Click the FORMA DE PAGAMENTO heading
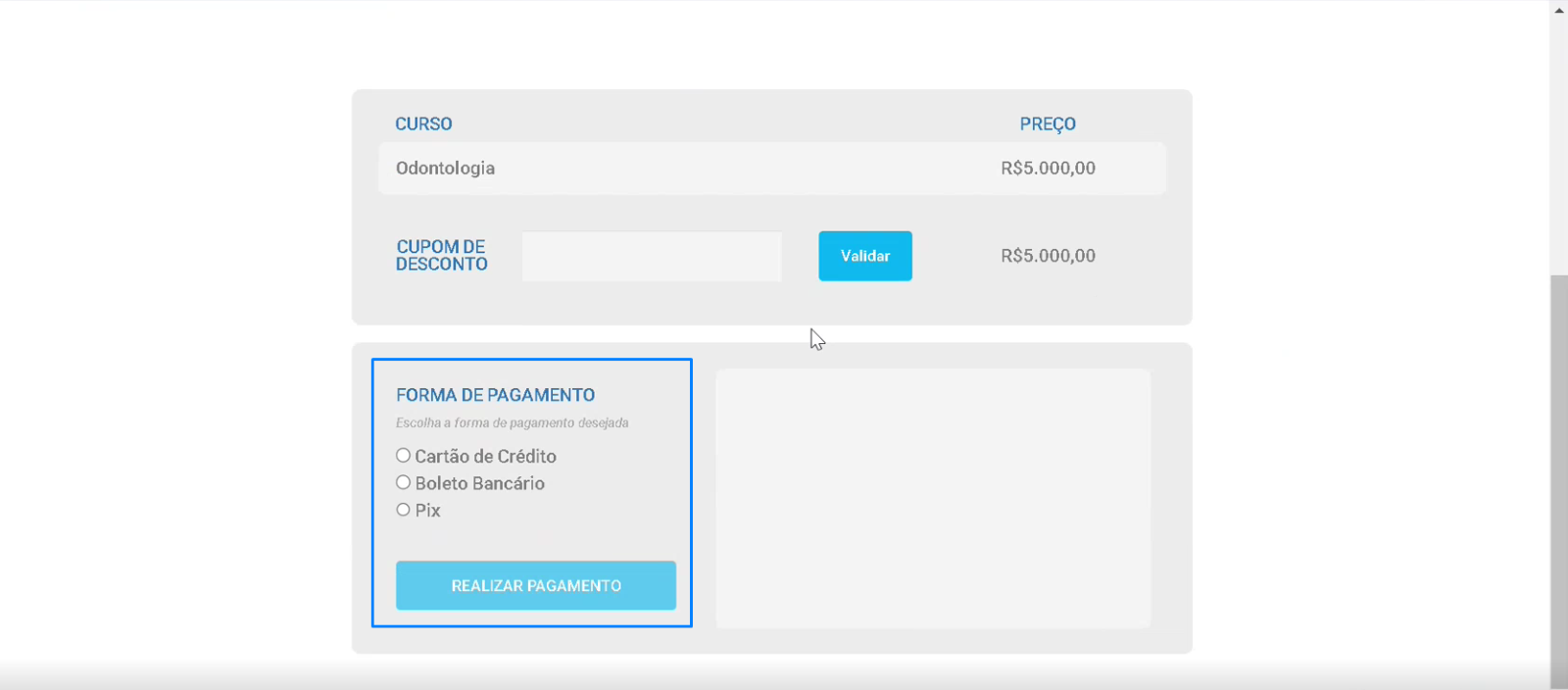 point(495,395)
